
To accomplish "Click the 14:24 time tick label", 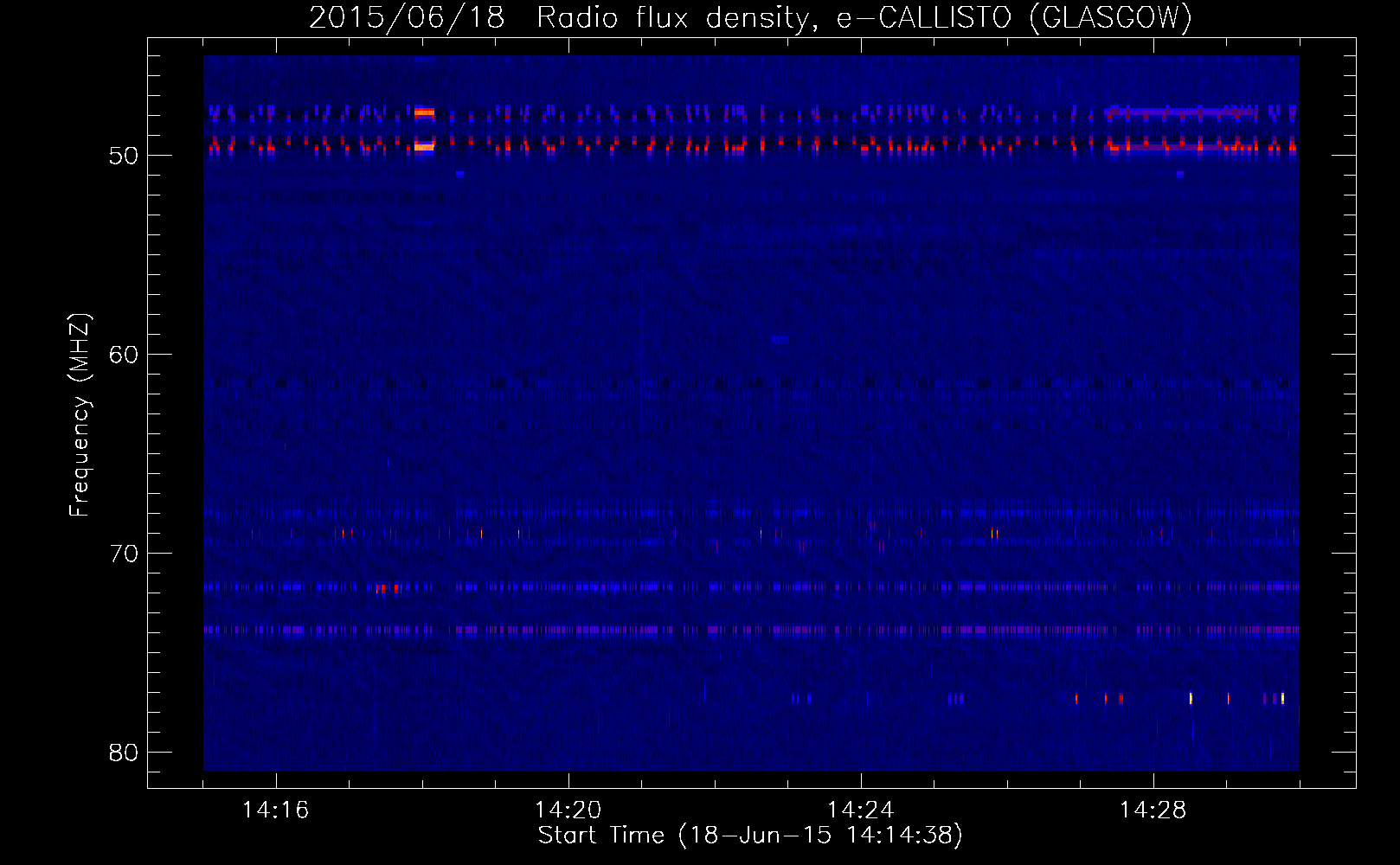I will (860, 811).
